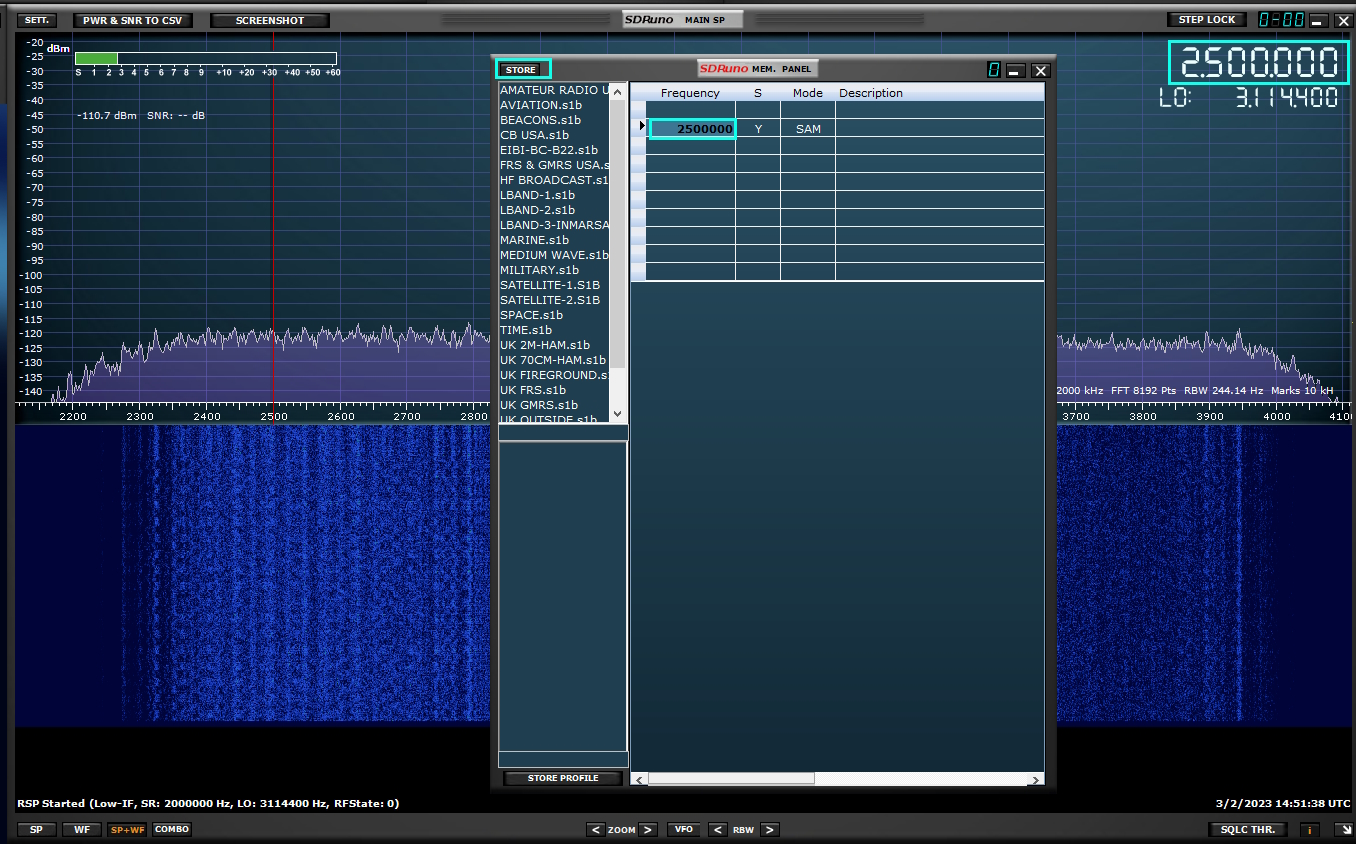Viewport: 1356px width, 844px height.
Task: Switch to WF waterfall view
Action: 81,829
